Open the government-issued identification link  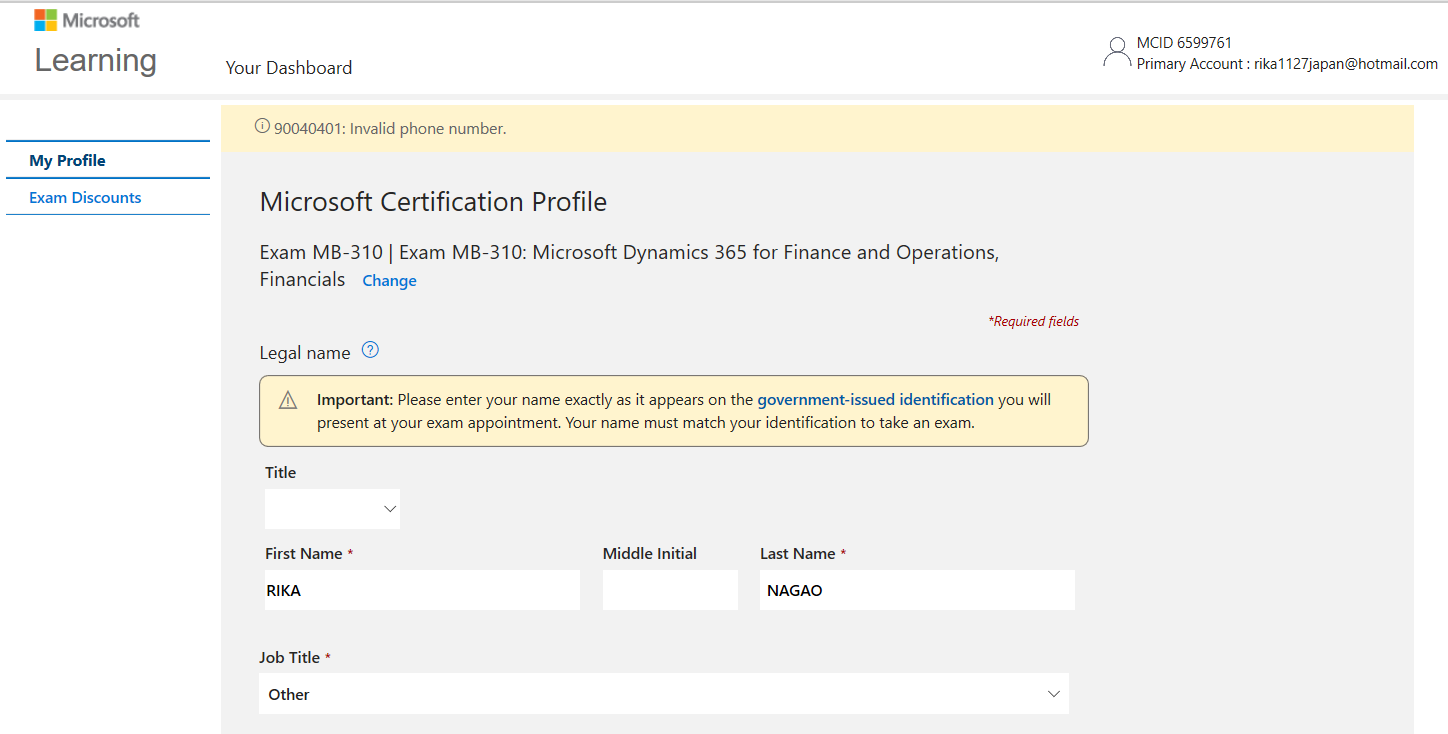[875, 399]
